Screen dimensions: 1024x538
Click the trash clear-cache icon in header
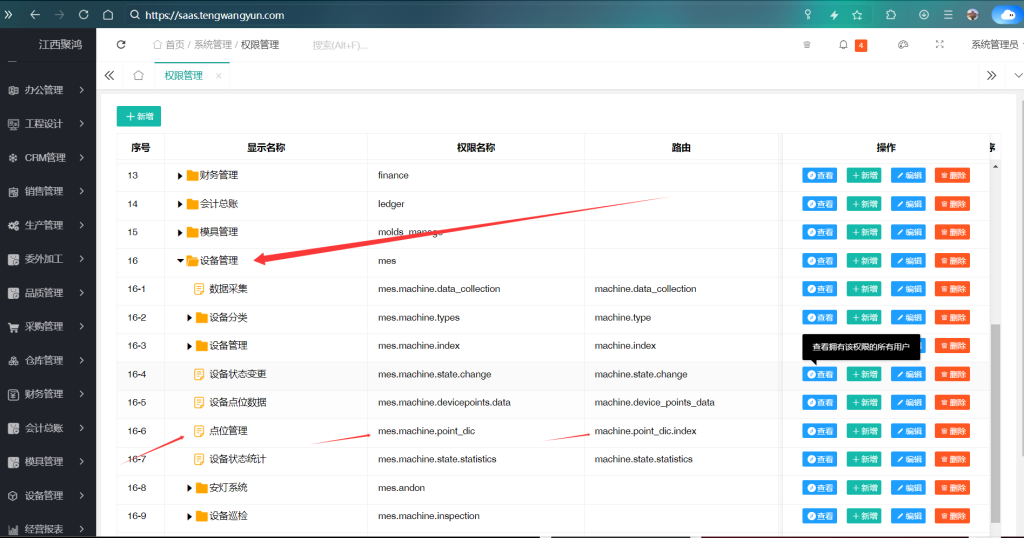[x=807, y=45]
